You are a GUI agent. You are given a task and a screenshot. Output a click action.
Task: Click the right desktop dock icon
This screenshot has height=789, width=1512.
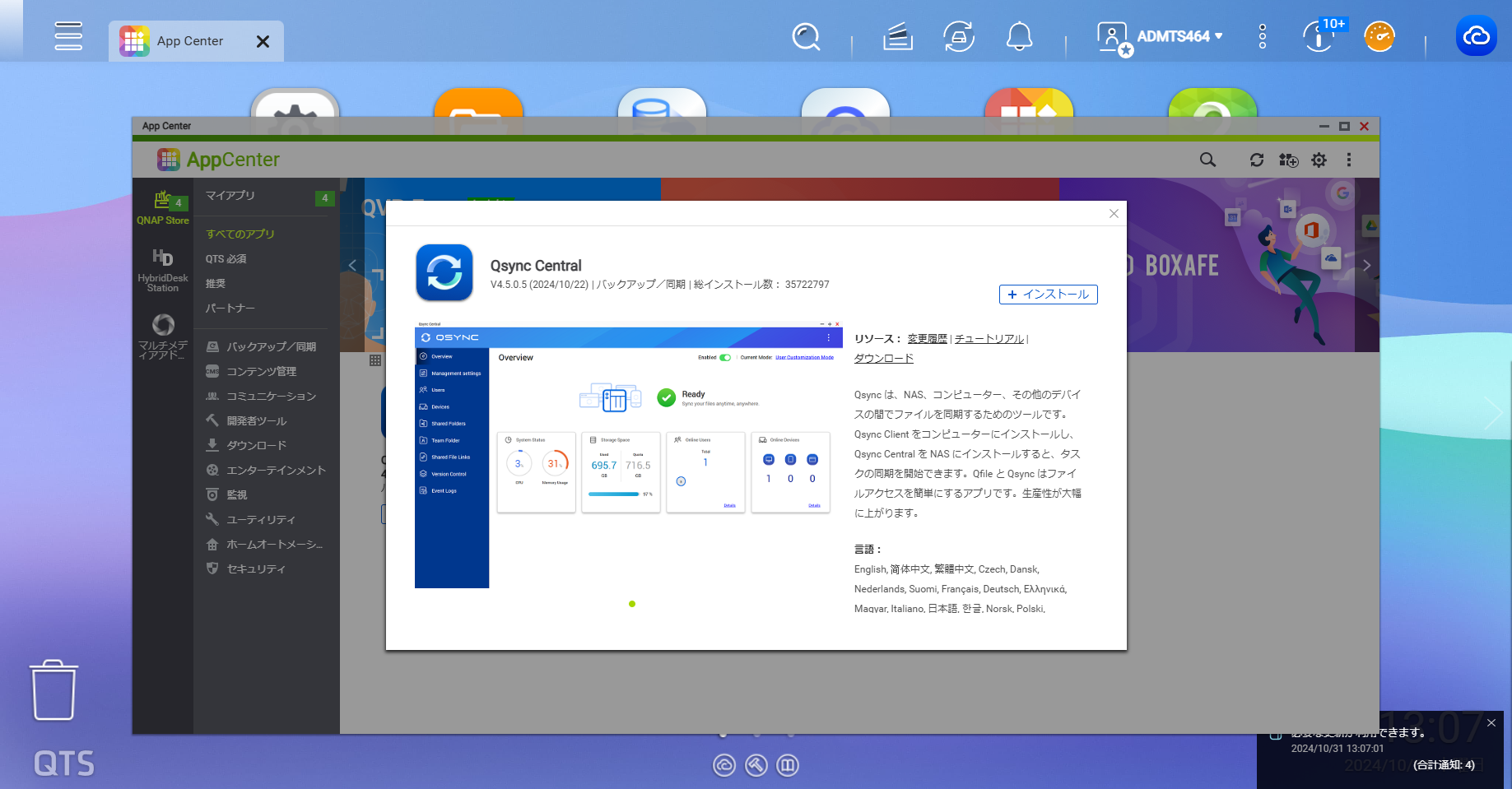coord(788,766)
